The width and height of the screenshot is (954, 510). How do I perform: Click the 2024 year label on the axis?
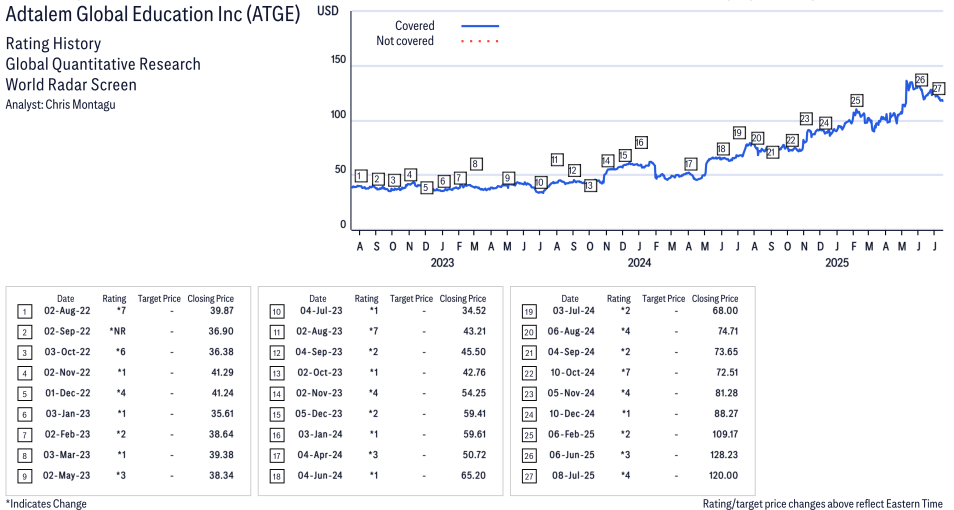click(639, 262)
